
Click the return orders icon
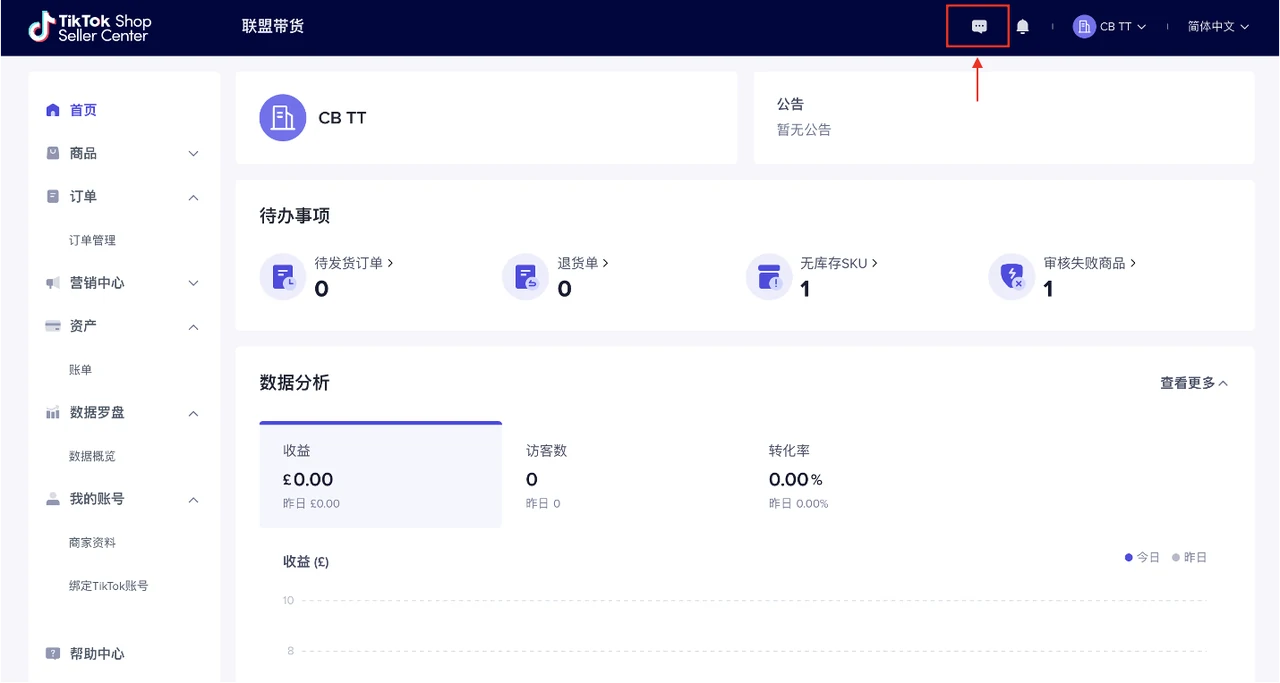(526, 277)
